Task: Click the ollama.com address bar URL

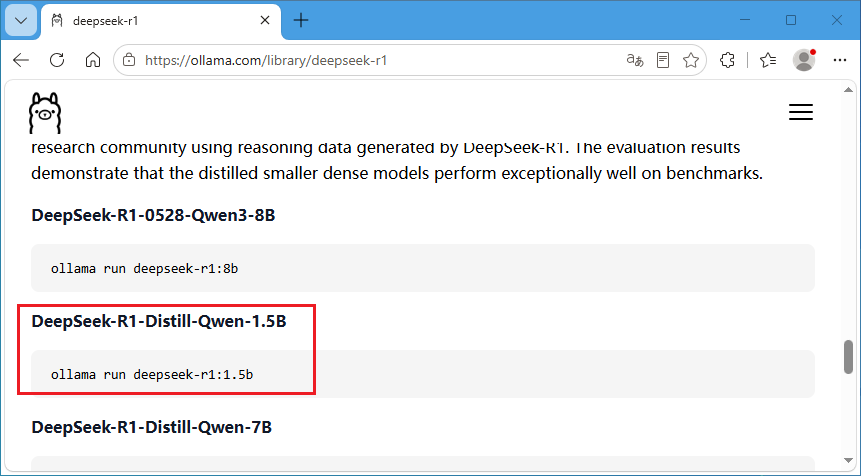Action: coord(266,60)
